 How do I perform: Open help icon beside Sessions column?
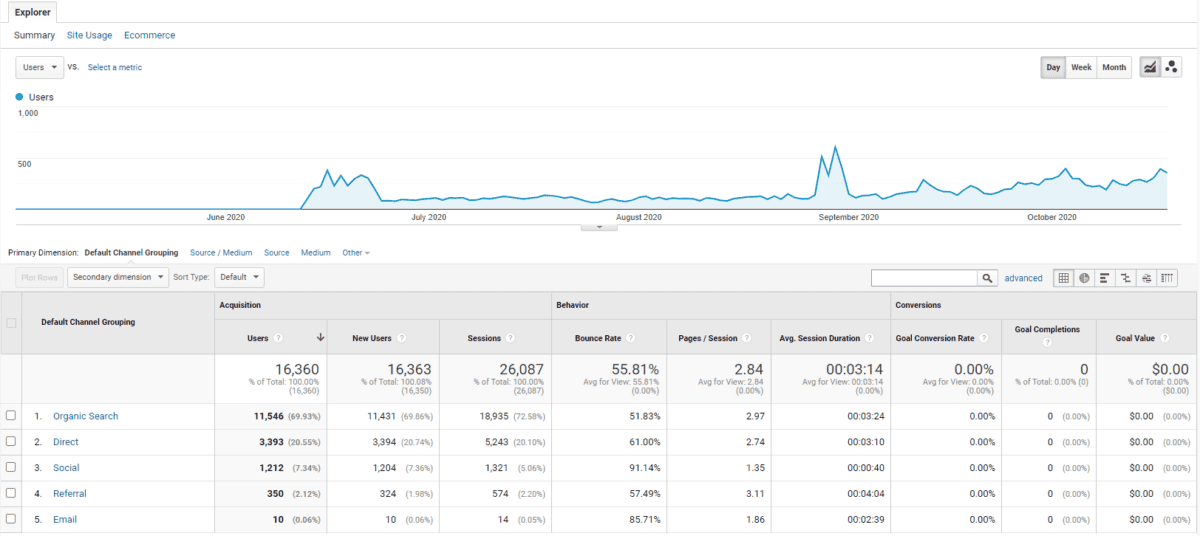(x=510, y=338)
